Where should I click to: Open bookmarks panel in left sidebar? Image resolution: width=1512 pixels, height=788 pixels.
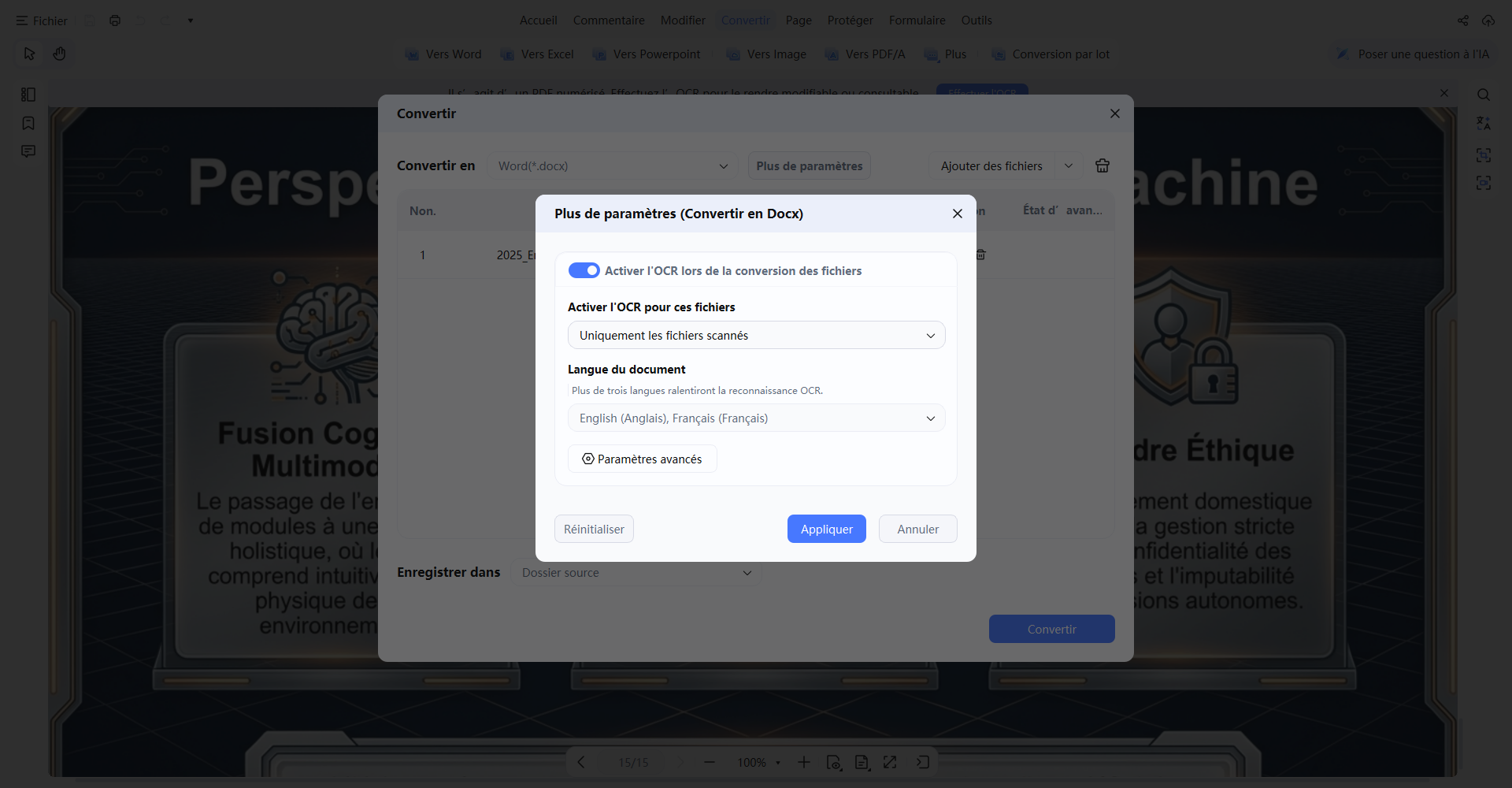tap(28, 123)
